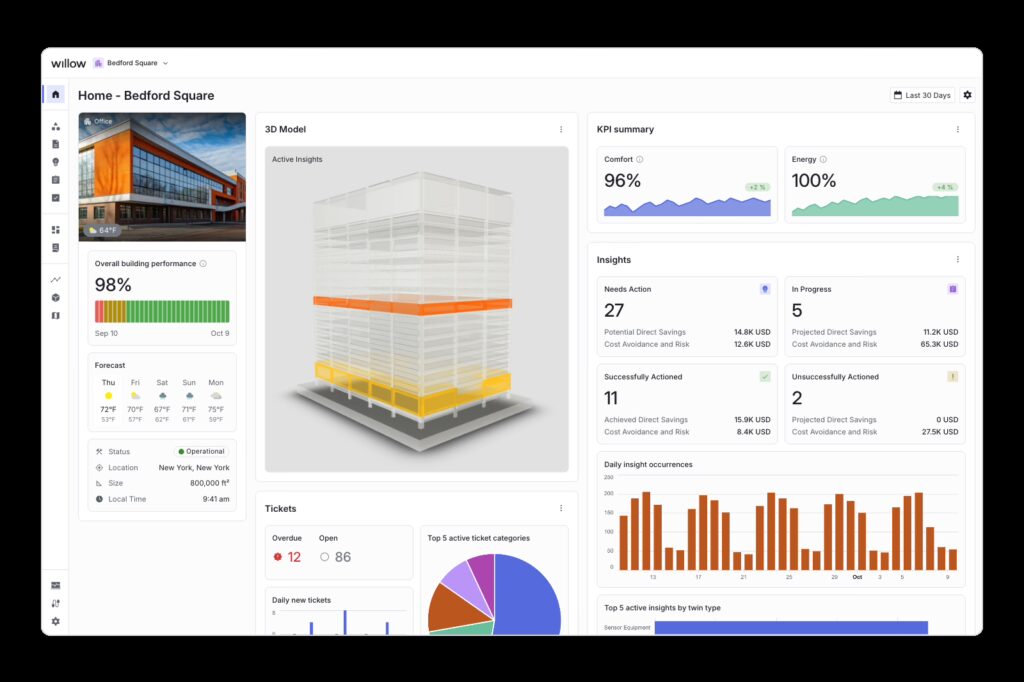This screenshot has width=1024, height=682.
Task: Open the clipboard icon in the sidebar
Action: pos(56,180)
